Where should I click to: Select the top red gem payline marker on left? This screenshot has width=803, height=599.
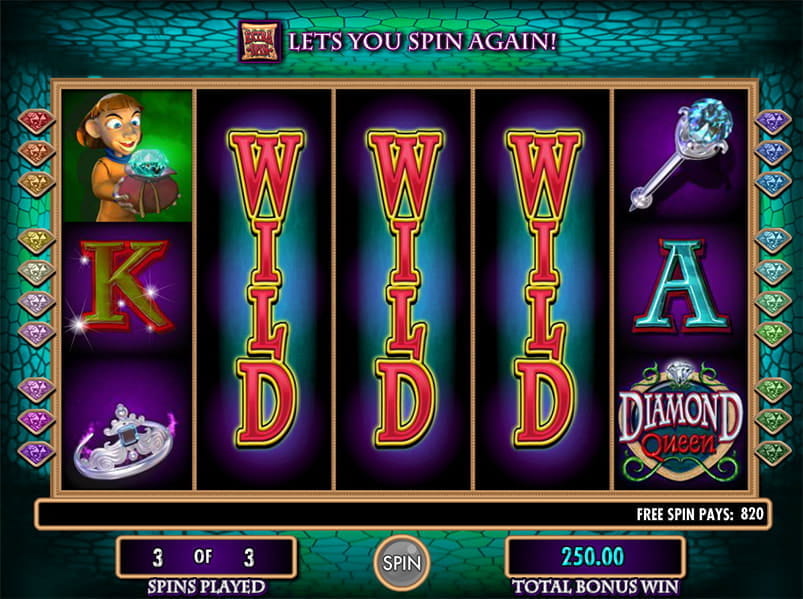tap(36, 121)
